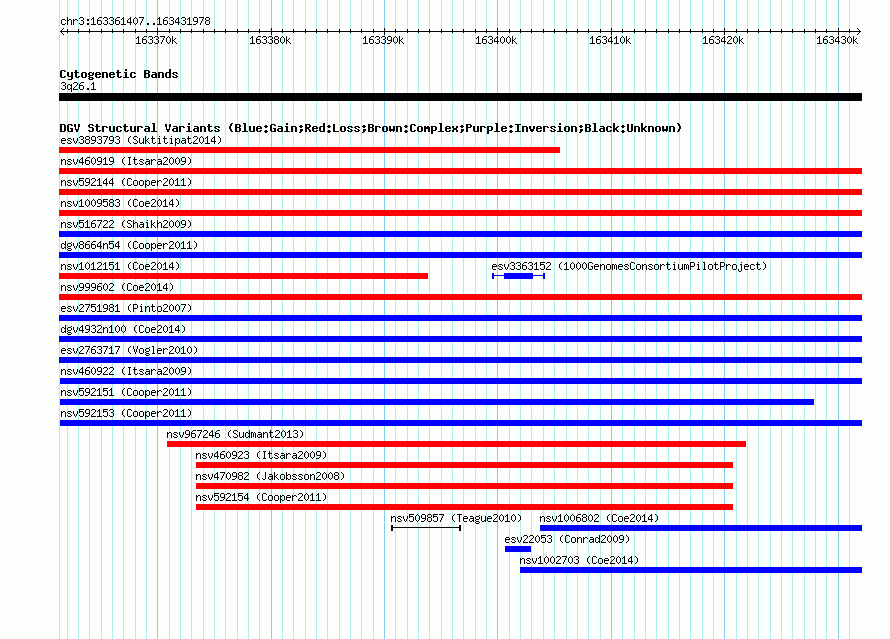Click the 163370k ruler tick label

tap(156, 41)
